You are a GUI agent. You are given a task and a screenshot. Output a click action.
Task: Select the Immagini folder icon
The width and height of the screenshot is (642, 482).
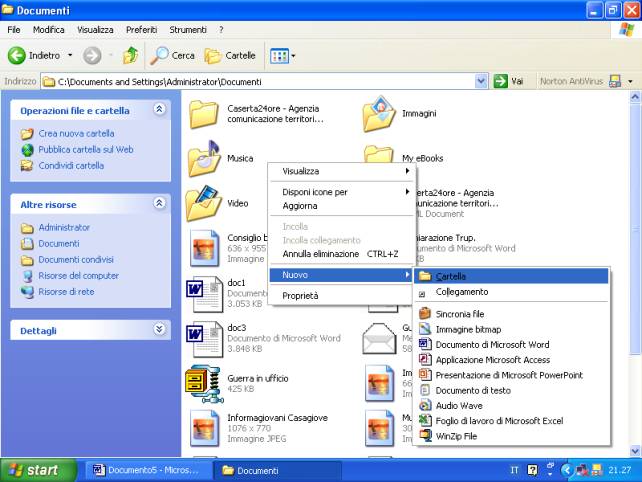pos(379,113)
